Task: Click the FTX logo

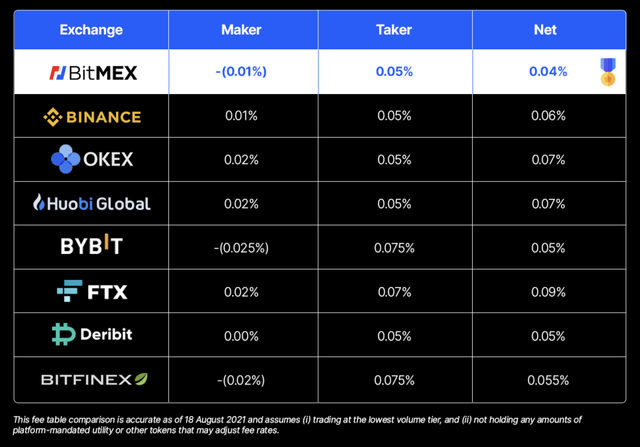Action: click(x=92, y=292)
